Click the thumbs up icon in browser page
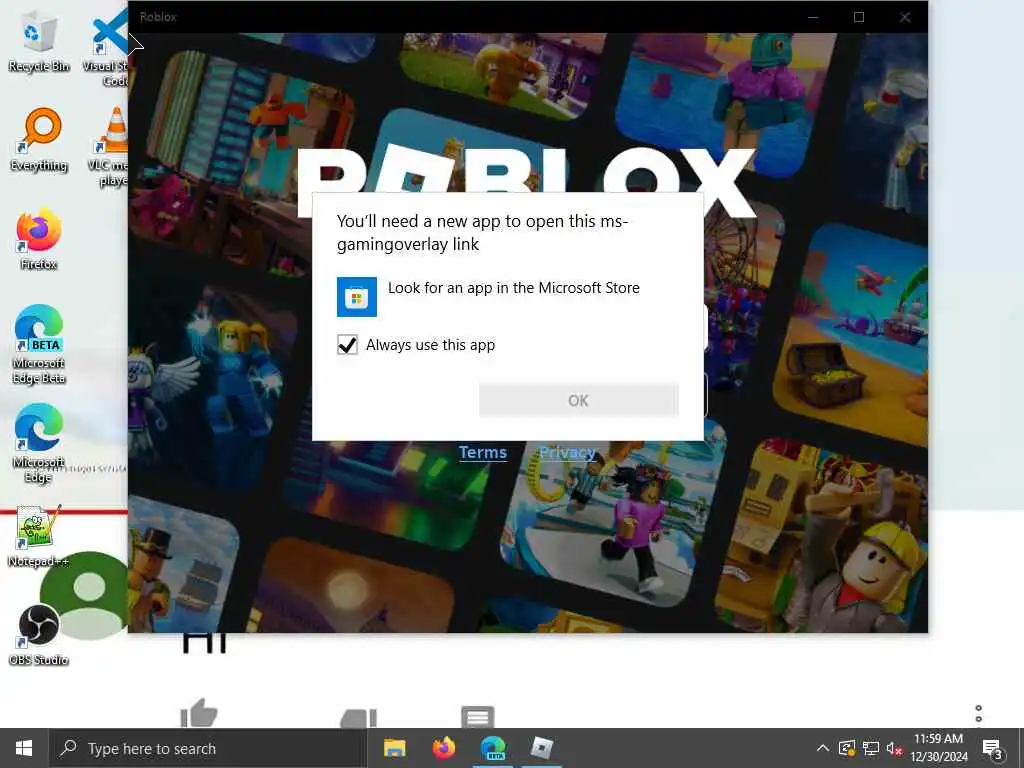Screen dimensions: 1024x768 (x=199, y=713)
